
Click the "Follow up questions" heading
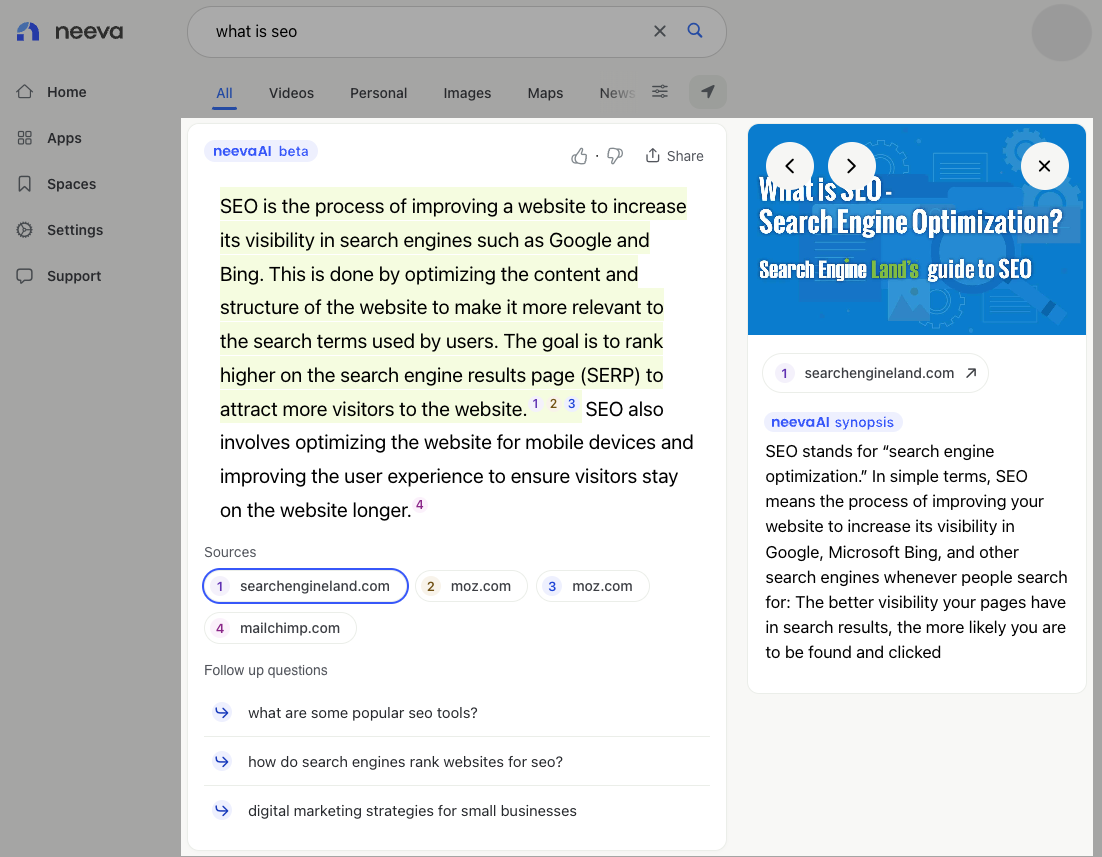coord(266,670)
